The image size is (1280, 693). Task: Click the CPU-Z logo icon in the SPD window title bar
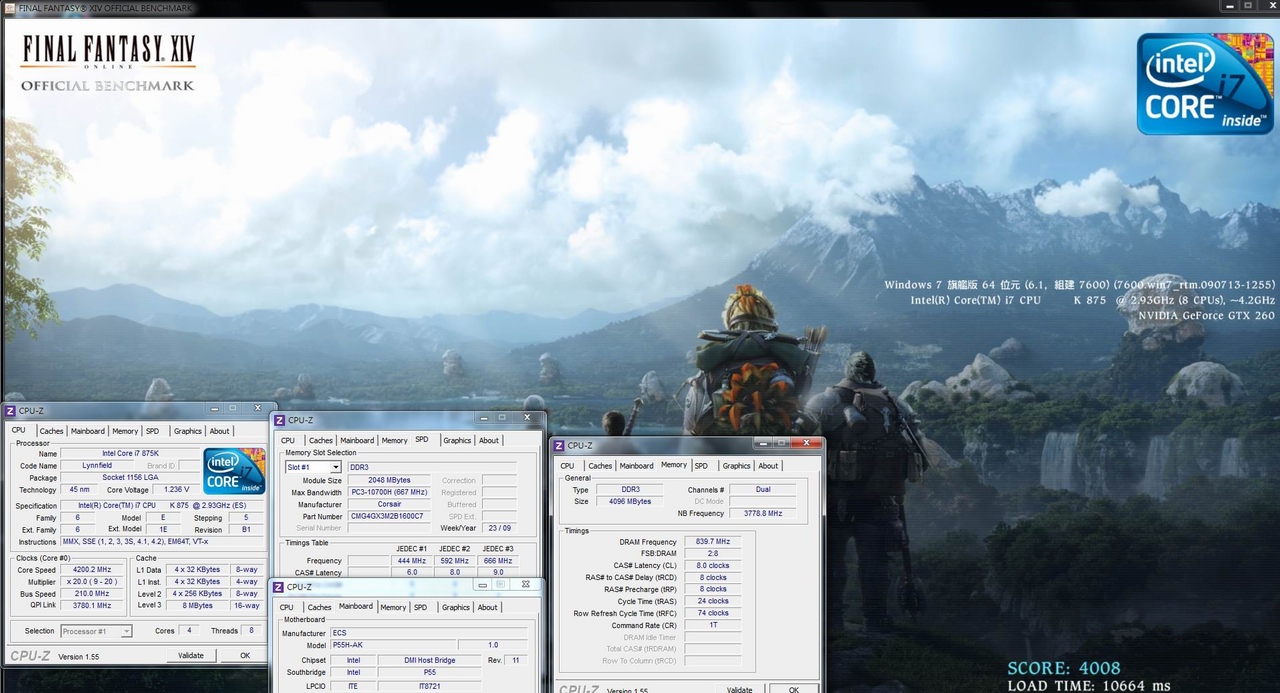tap(279, 420)
